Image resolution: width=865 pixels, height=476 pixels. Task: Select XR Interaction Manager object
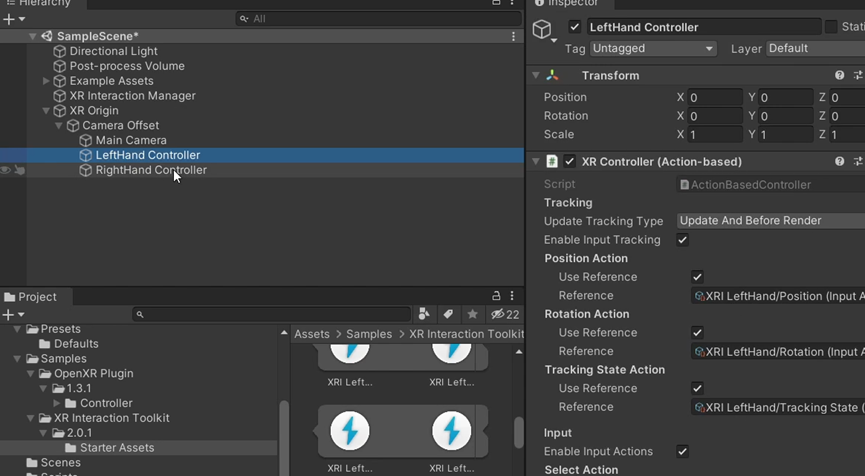(x=132, y=96)
